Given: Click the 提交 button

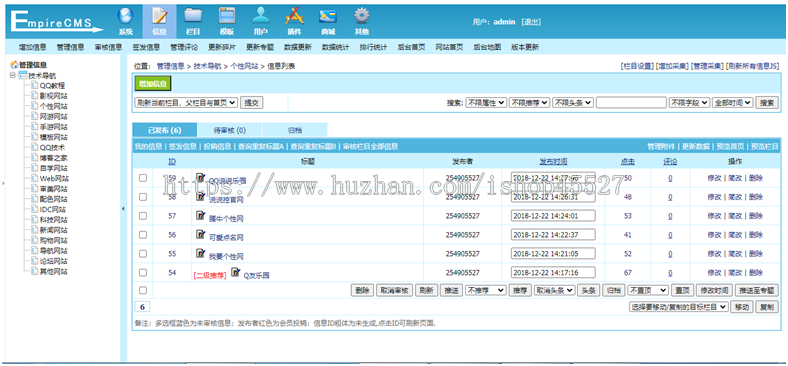Looking at the screenshot, I should (x=251, y=103).
